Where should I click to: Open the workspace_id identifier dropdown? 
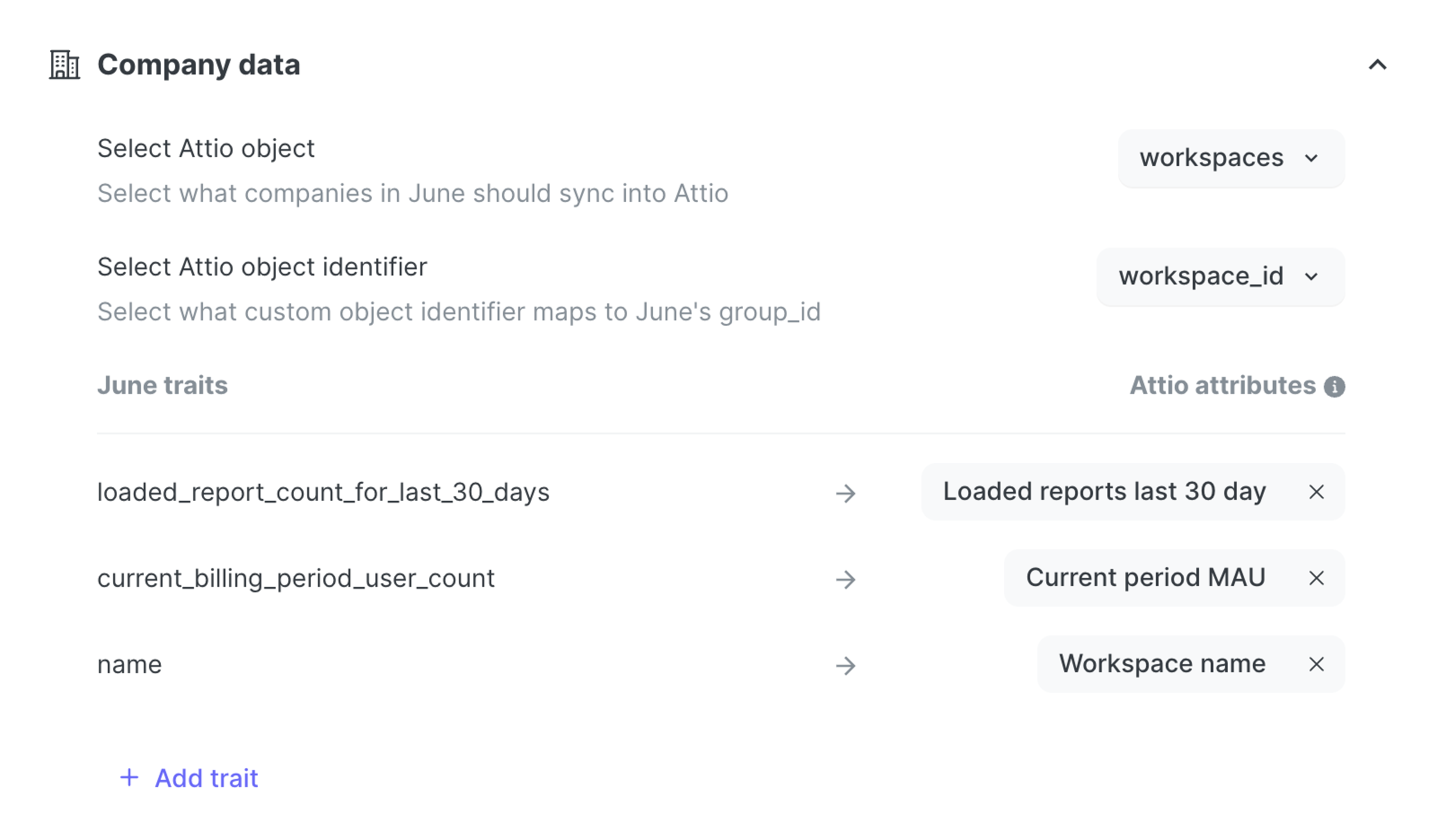point(1220,276)
